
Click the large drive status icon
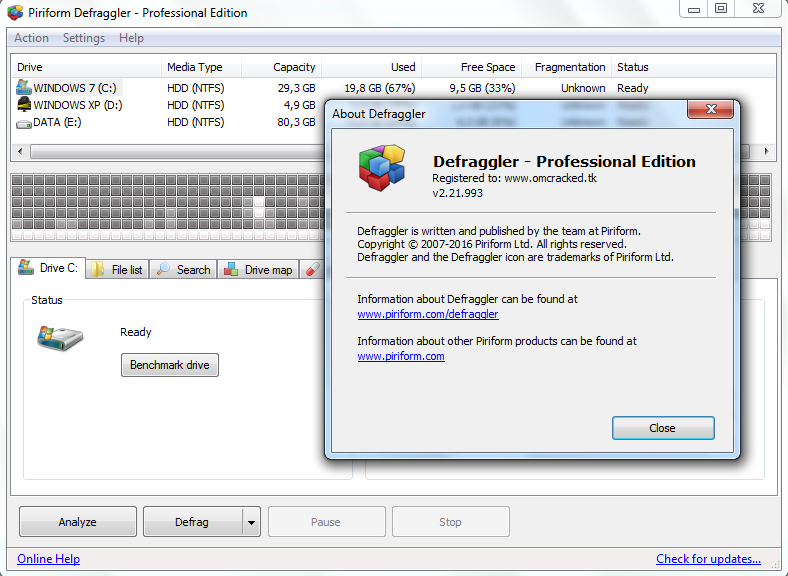pos(59,338)
